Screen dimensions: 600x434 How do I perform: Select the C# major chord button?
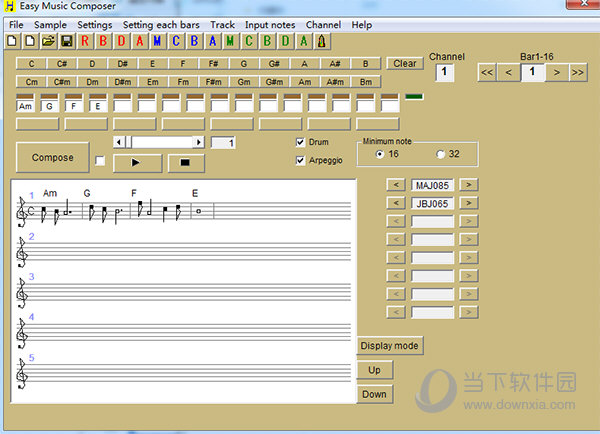tap(62, 64)
